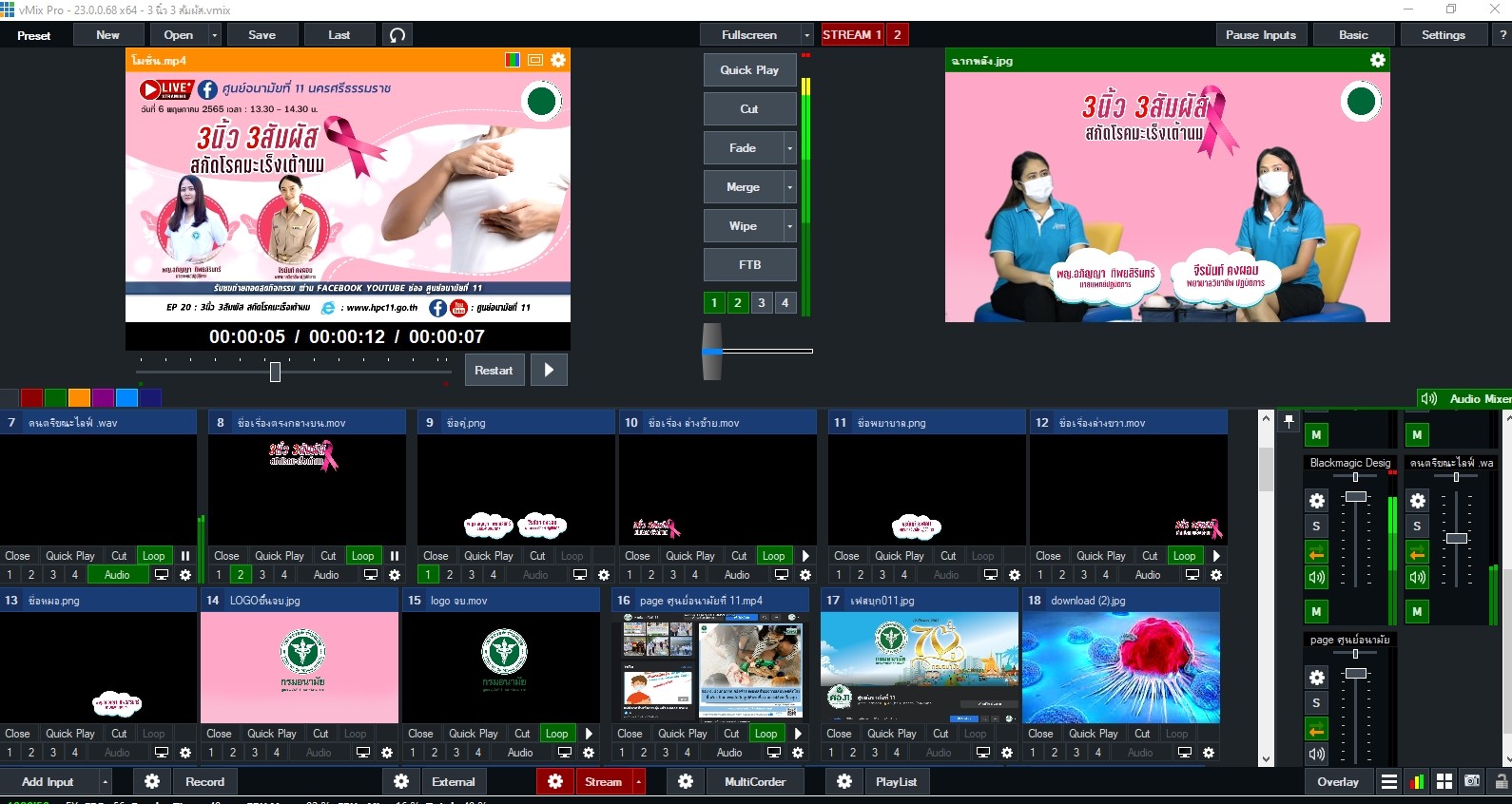Open Fade transition dropdown
Screen dimensions: 1512x804
click(789, 148)
